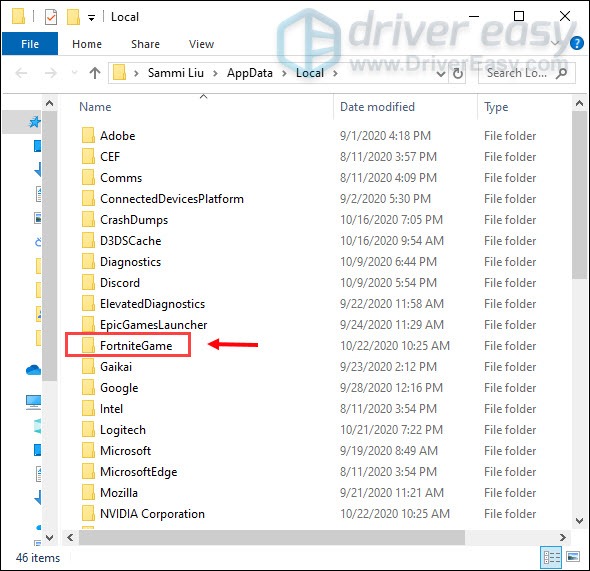The width and height of the screenshot is (590, 571).
Task: Click file list scroll down arrow
Action: click(579, 521)
